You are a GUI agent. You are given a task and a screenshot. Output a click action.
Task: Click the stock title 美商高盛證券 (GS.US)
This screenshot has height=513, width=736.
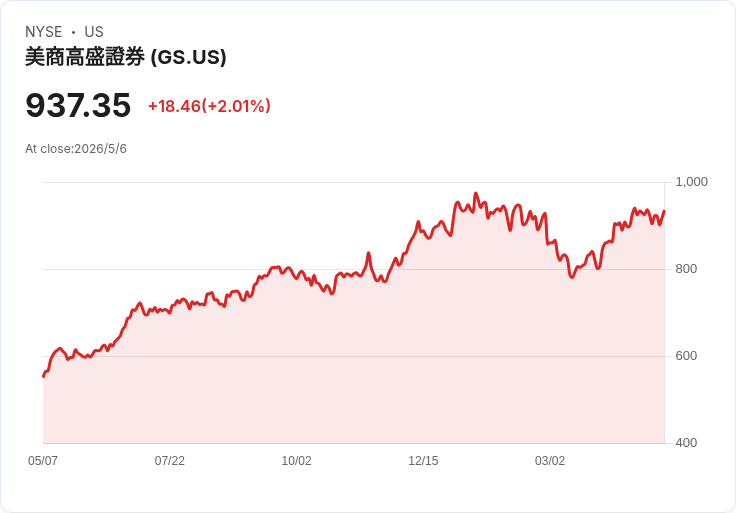(x=125, y=57)
